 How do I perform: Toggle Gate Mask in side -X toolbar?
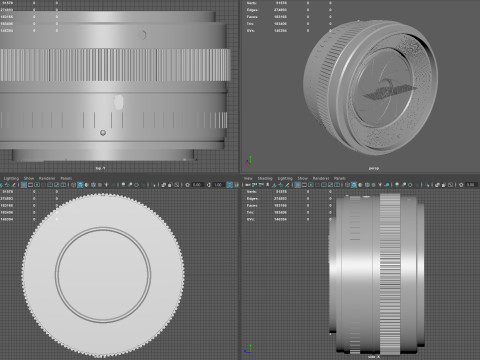(x=317, y=184)
